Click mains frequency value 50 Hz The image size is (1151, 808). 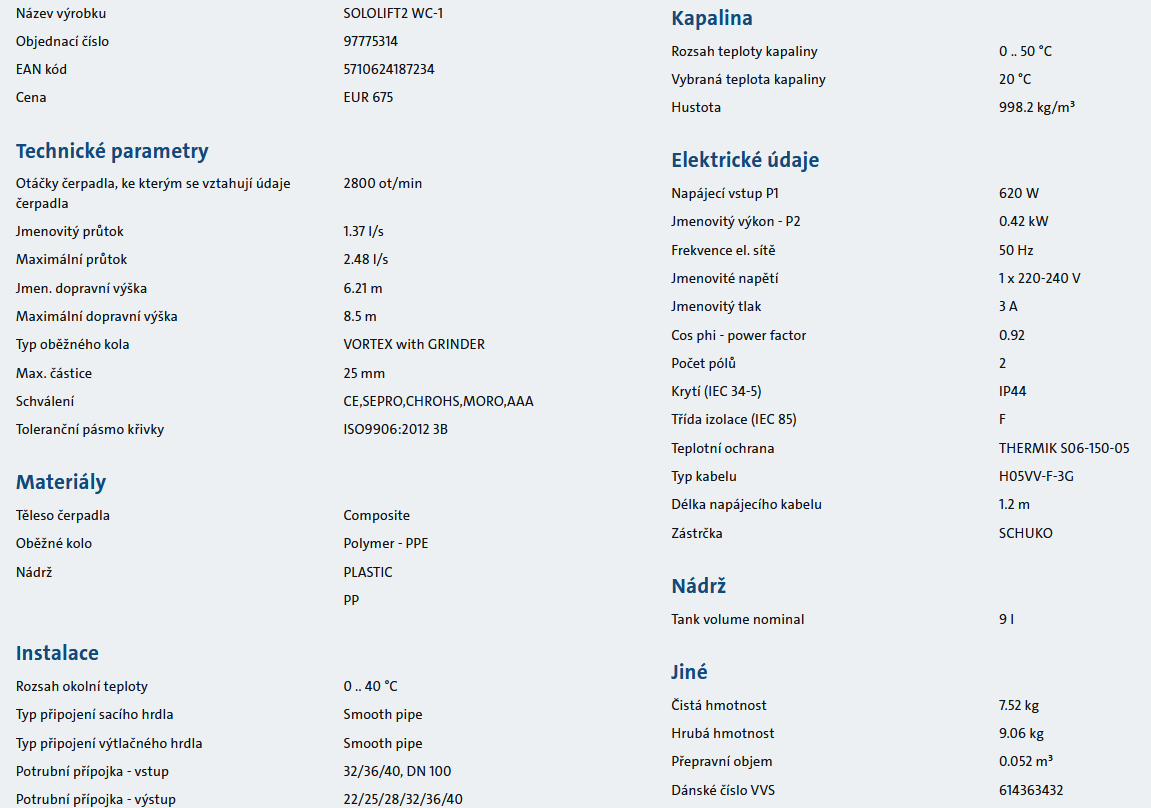click(x=1016, y=250)
